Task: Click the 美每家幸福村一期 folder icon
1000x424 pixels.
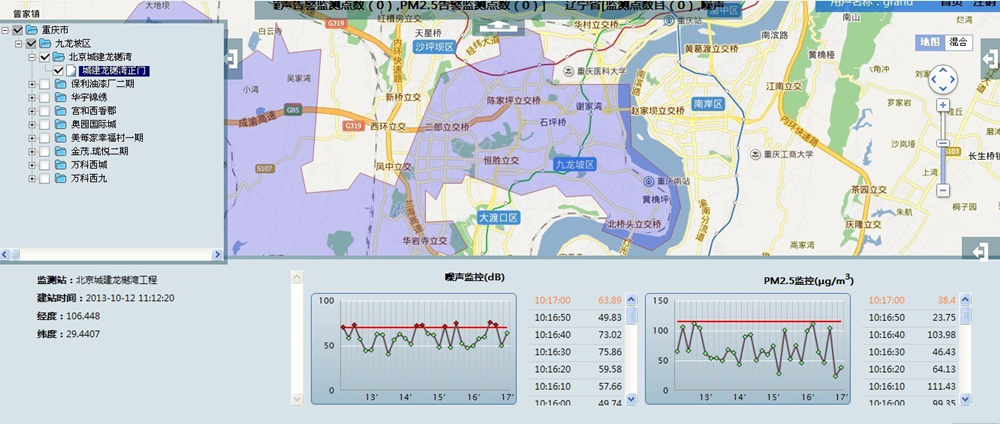Action: (x=61, y=138)
